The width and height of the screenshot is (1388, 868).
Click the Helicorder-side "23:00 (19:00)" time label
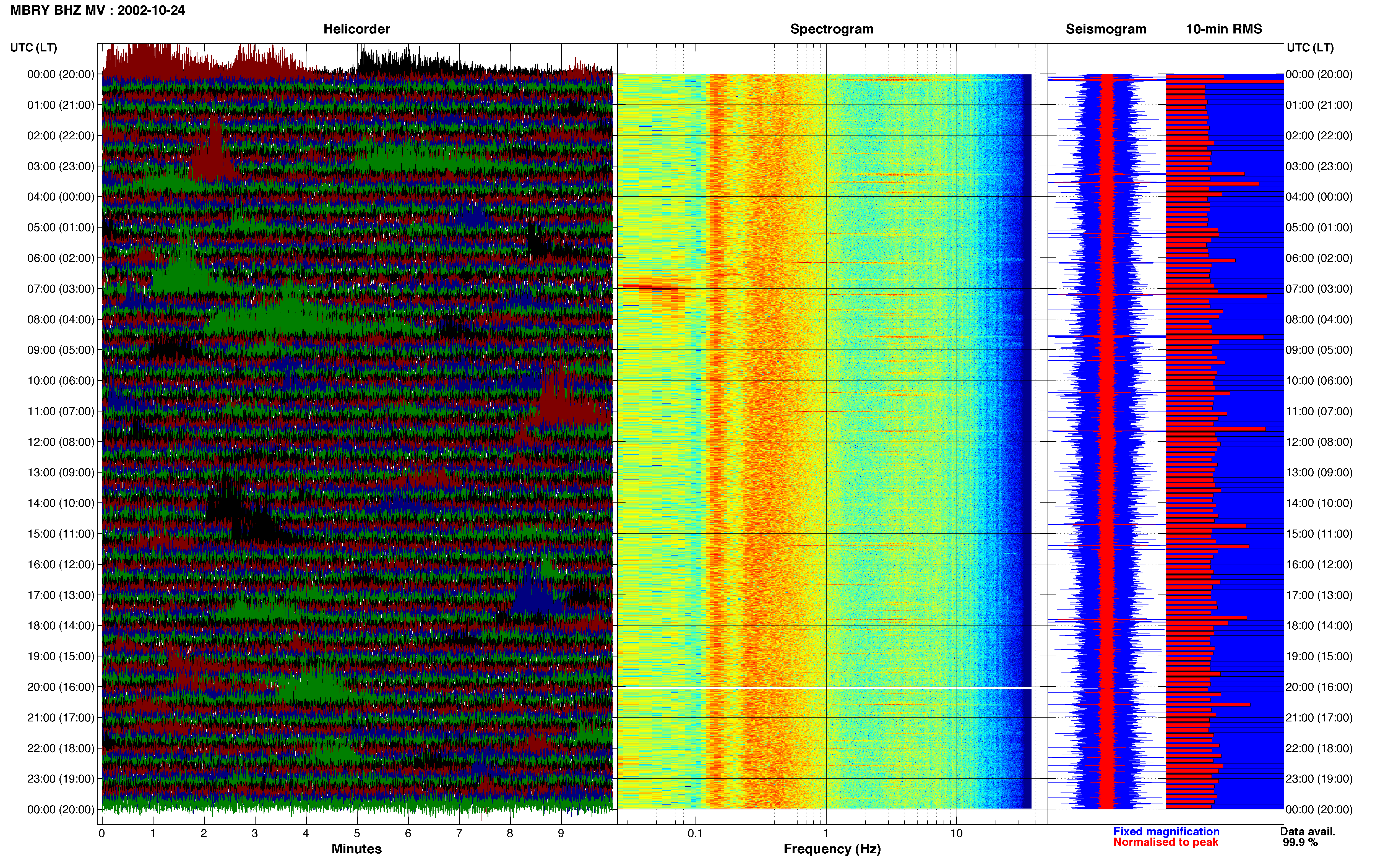60,778
